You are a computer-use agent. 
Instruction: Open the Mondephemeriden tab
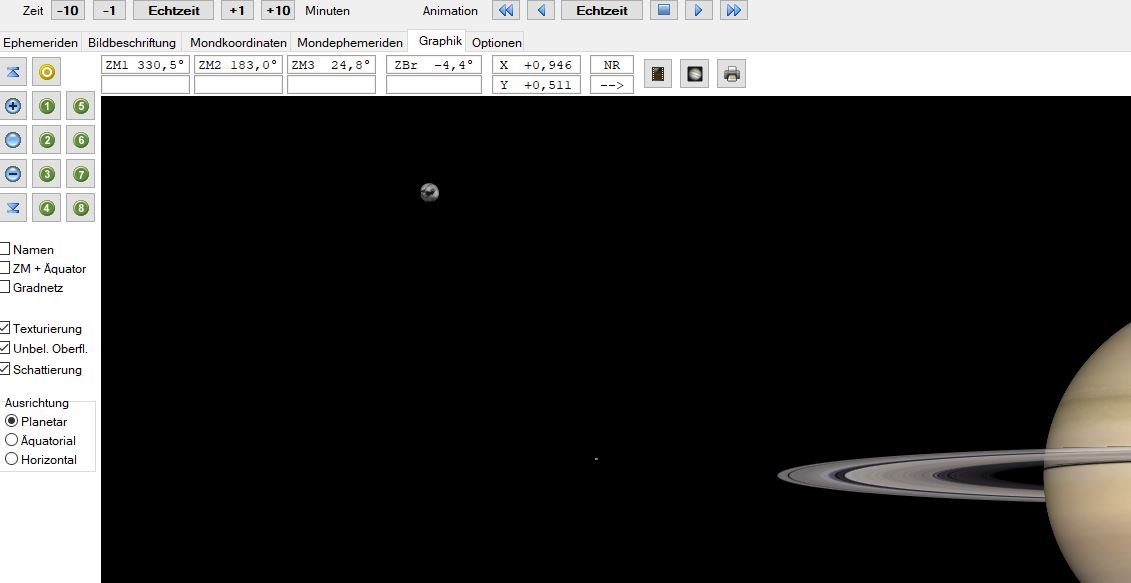click(350, 43)
